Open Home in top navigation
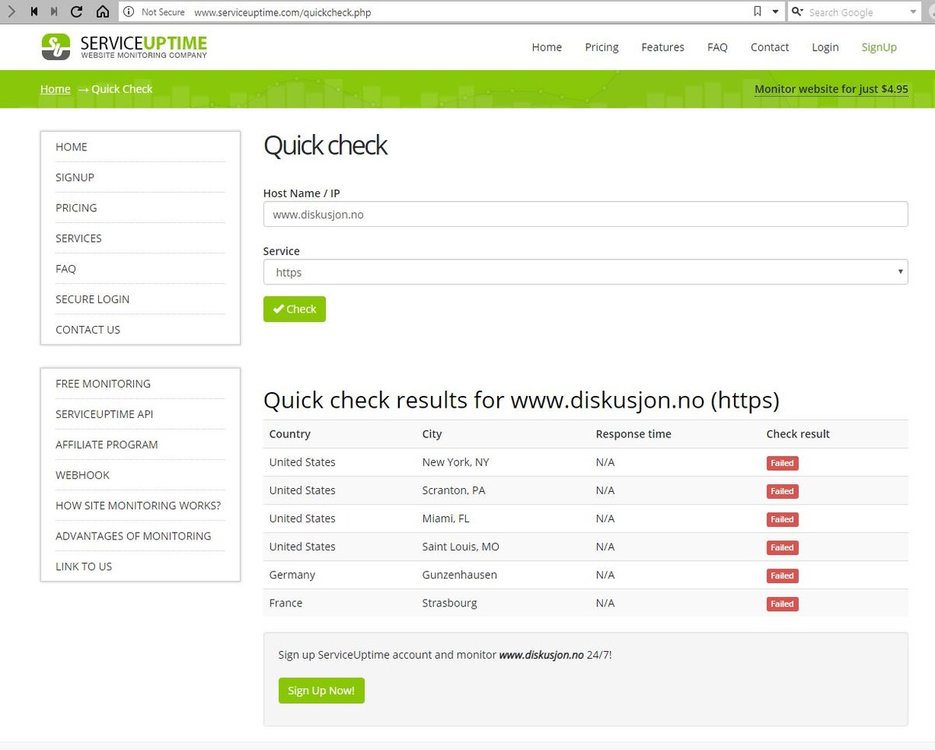 pos(547,47)
